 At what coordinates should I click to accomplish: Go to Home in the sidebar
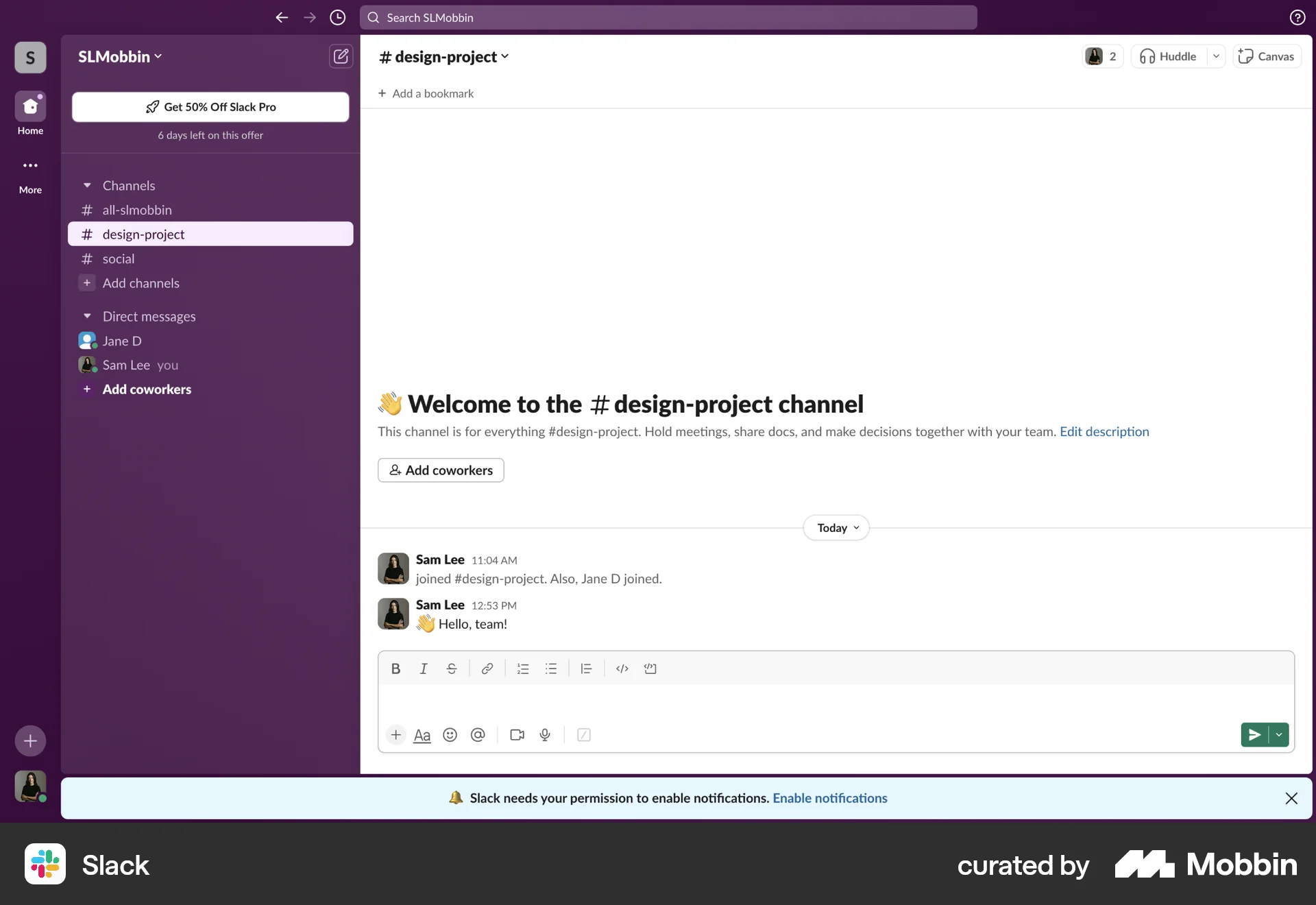click(x=29, y=112)
